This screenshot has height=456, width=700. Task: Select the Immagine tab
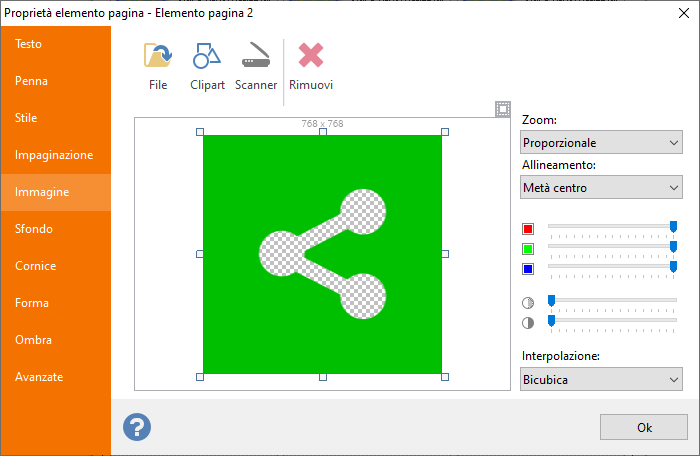[56, 192]
